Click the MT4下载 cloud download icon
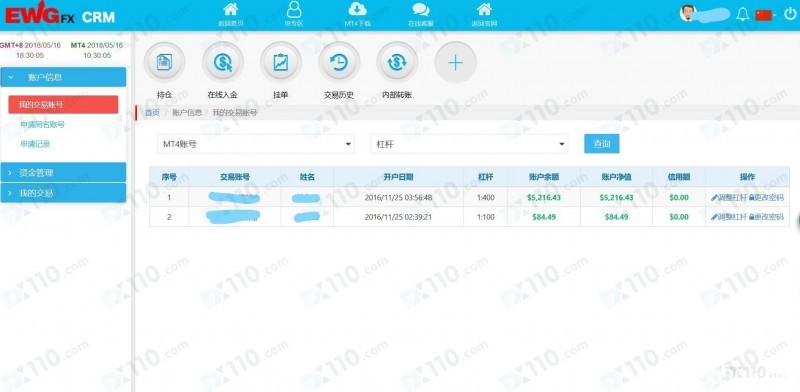 tap(357, 9)
